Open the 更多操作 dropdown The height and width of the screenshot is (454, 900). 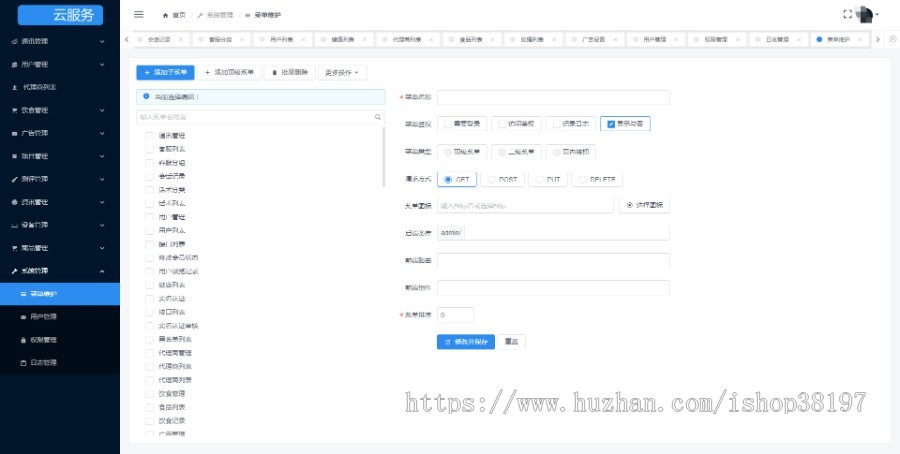pyautogui.click(x=342, y=73)
